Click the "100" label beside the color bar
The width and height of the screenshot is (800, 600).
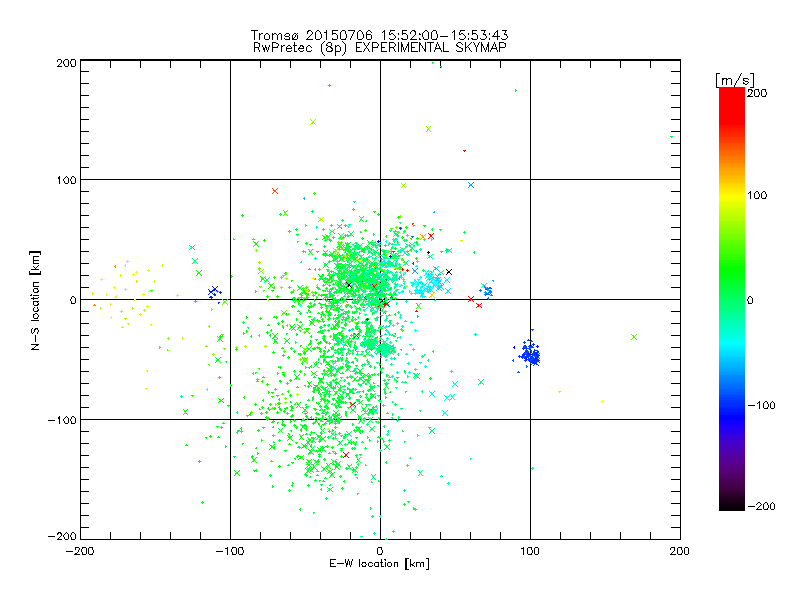pos(757,195)
